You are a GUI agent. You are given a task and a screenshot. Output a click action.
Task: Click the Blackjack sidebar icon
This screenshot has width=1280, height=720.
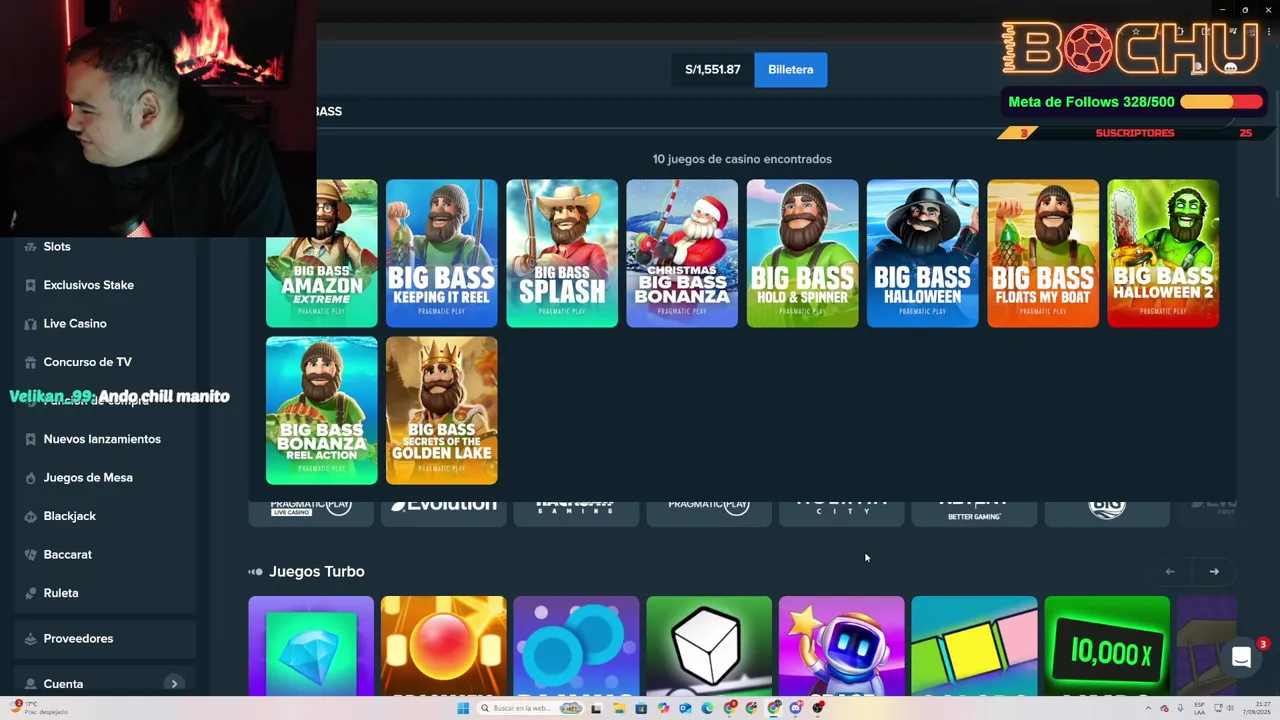click(30, 516)
